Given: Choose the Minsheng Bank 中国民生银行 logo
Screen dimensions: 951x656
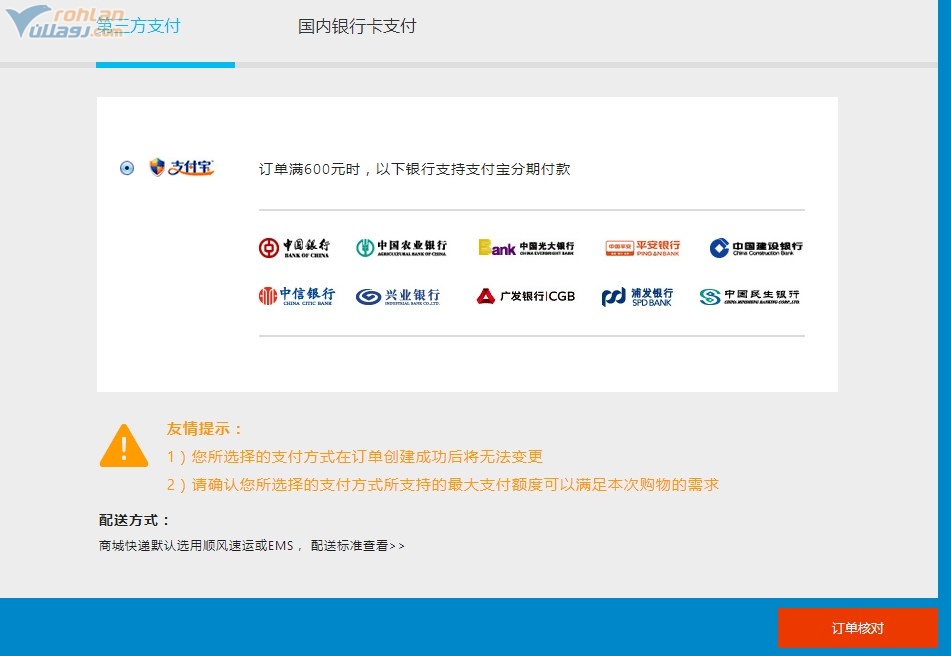Looking at the screenshot, I should point(749,296).
